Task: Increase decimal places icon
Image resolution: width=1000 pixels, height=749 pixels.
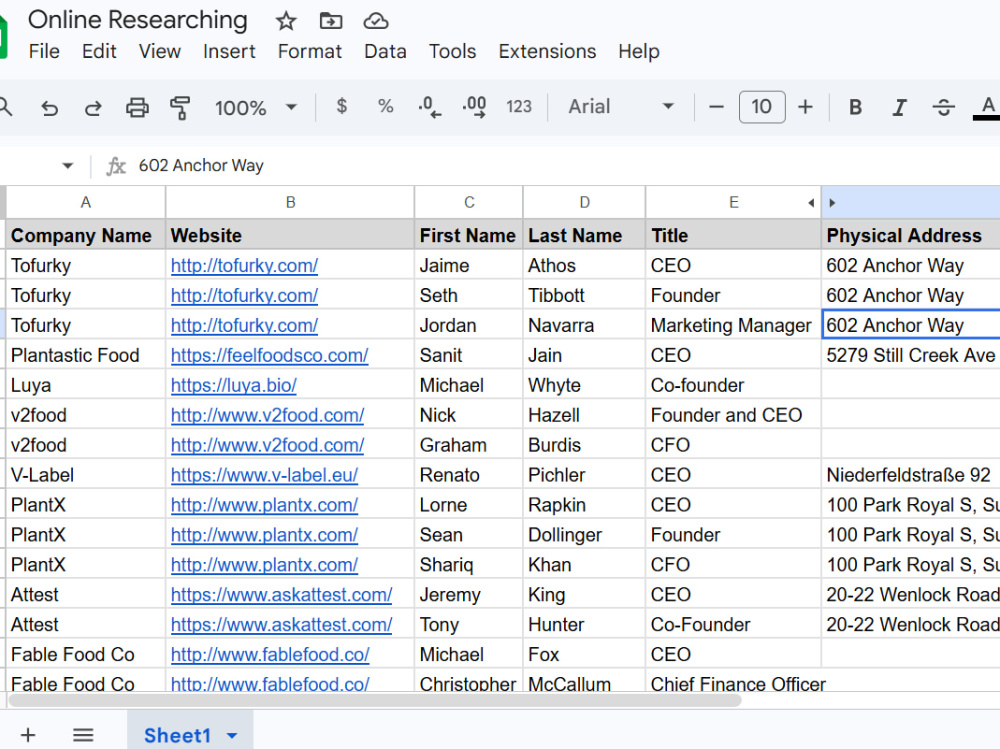Action: point(474,107)
